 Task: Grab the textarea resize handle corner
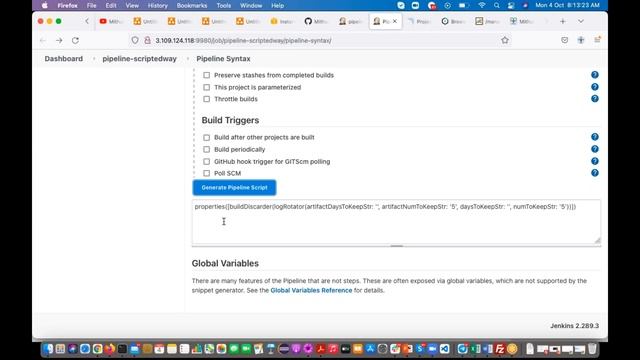click(598, 241)
